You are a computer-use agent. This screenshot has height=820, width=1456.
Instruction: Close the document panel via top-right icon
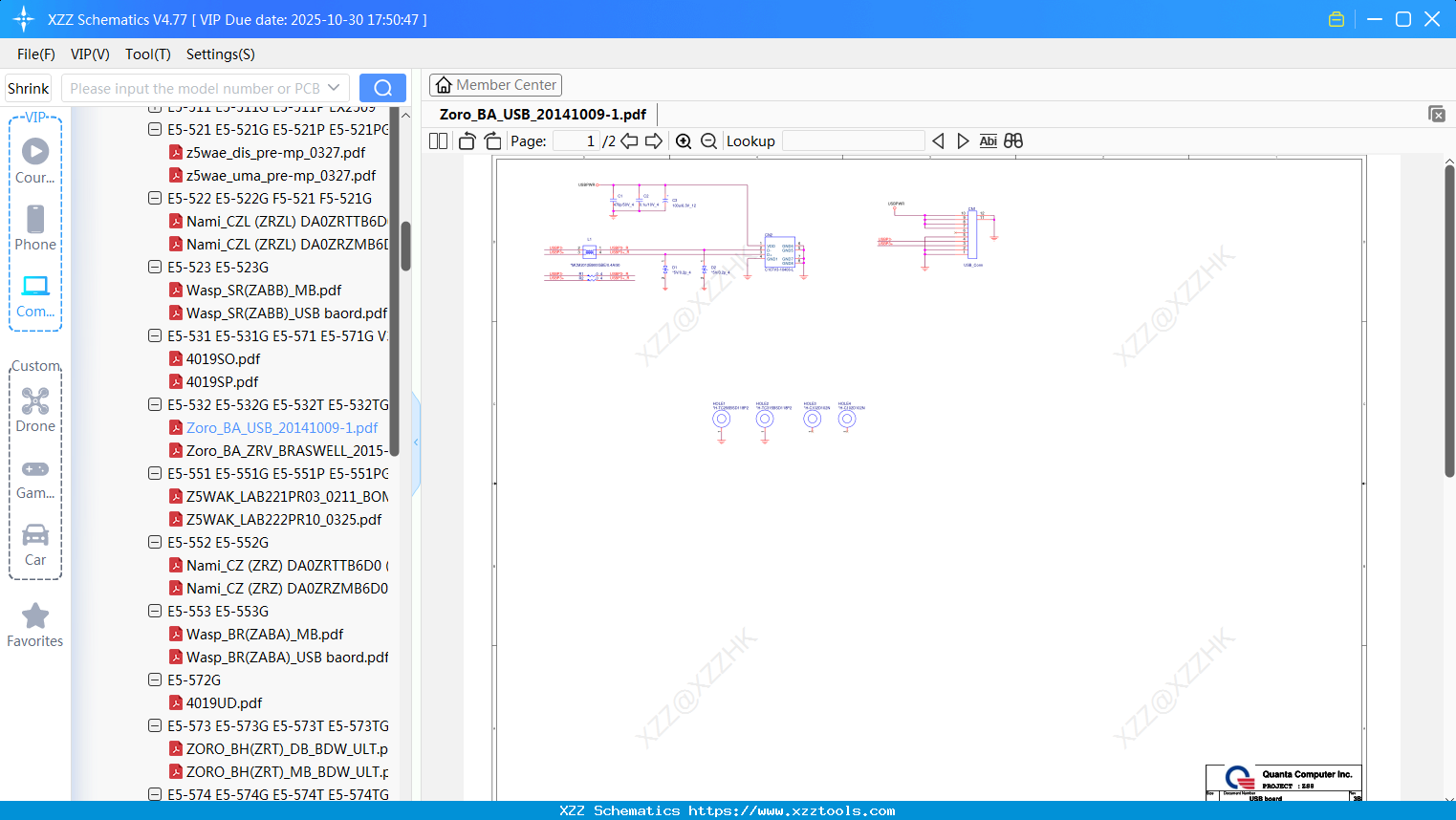[1437, 114]
